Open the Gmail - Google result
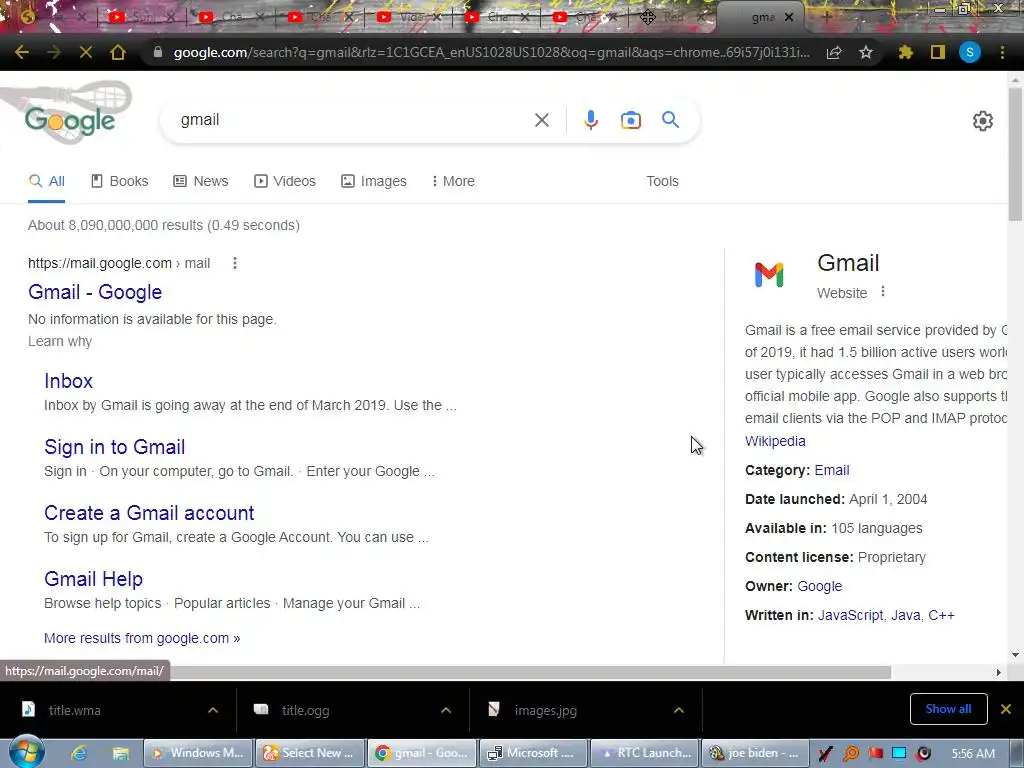 coord(95,292)
